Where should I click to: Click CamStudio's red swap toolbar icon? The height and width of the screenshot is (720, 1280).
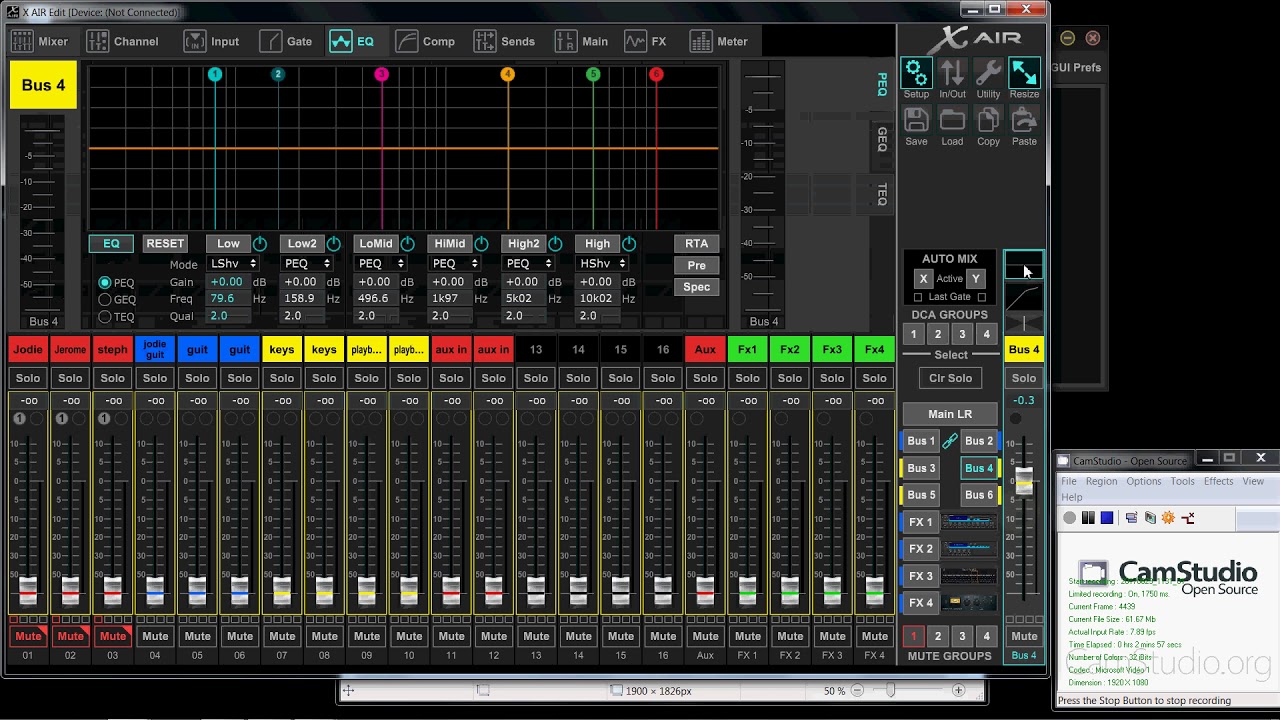click(1188, 518)
